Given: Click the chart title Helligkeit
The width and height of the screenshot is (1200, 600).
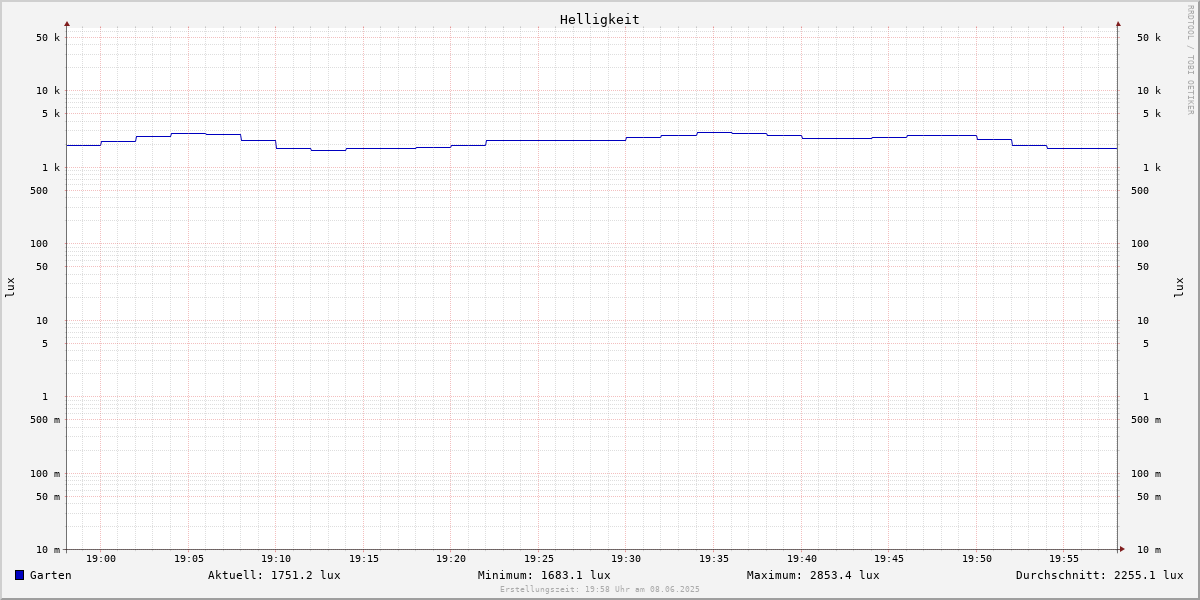Looking at the screenshot, I should click(600, 19).
